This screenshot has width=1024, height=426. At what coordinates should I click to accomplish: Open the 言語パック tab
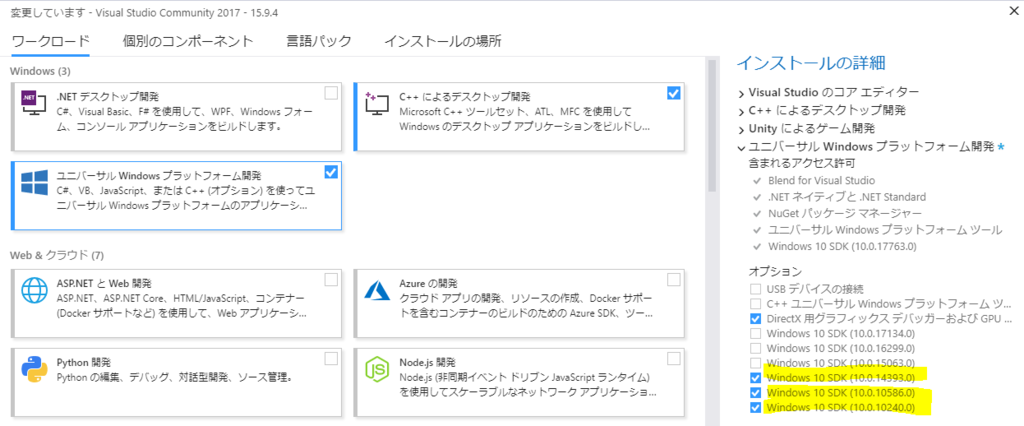[x=319, y=41]
